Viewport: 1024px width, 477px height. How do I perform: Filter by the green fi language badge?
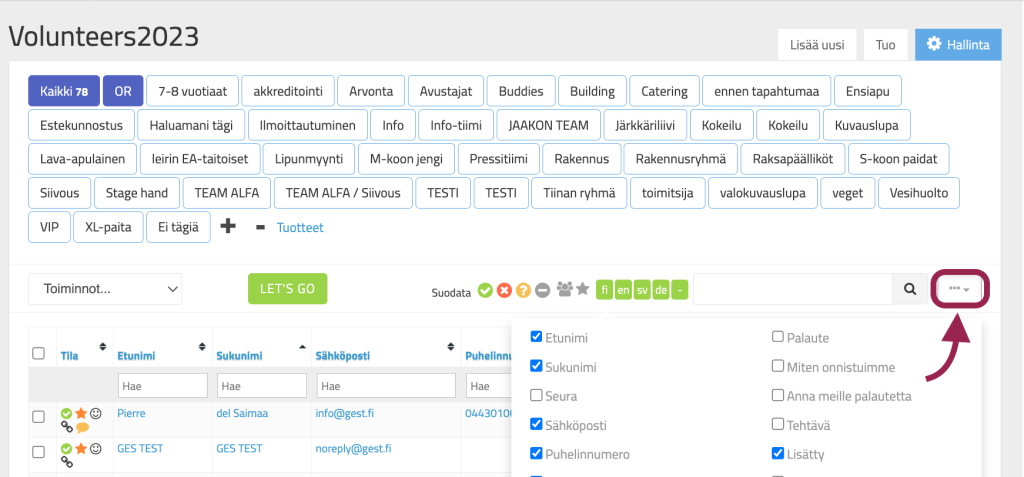click(x=605, y=290)
